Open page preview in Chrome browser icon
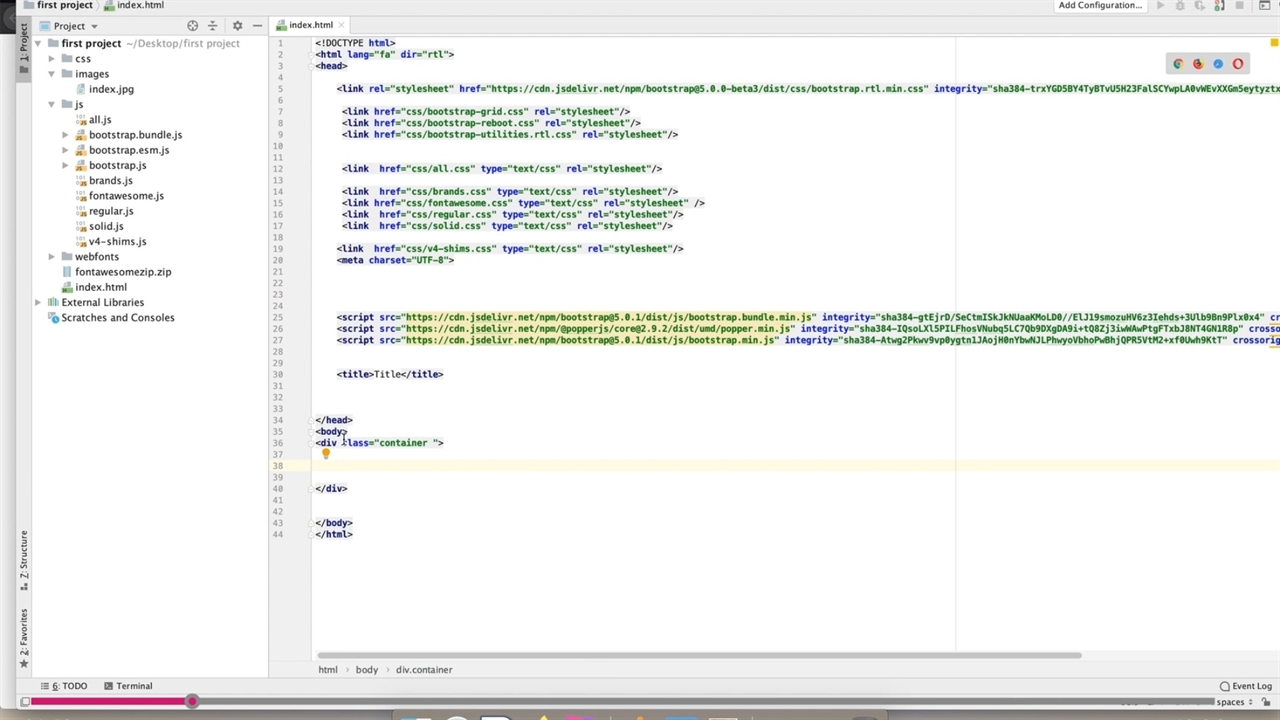This screenshot has height=720, width=1280. (x=1178, y=64)
